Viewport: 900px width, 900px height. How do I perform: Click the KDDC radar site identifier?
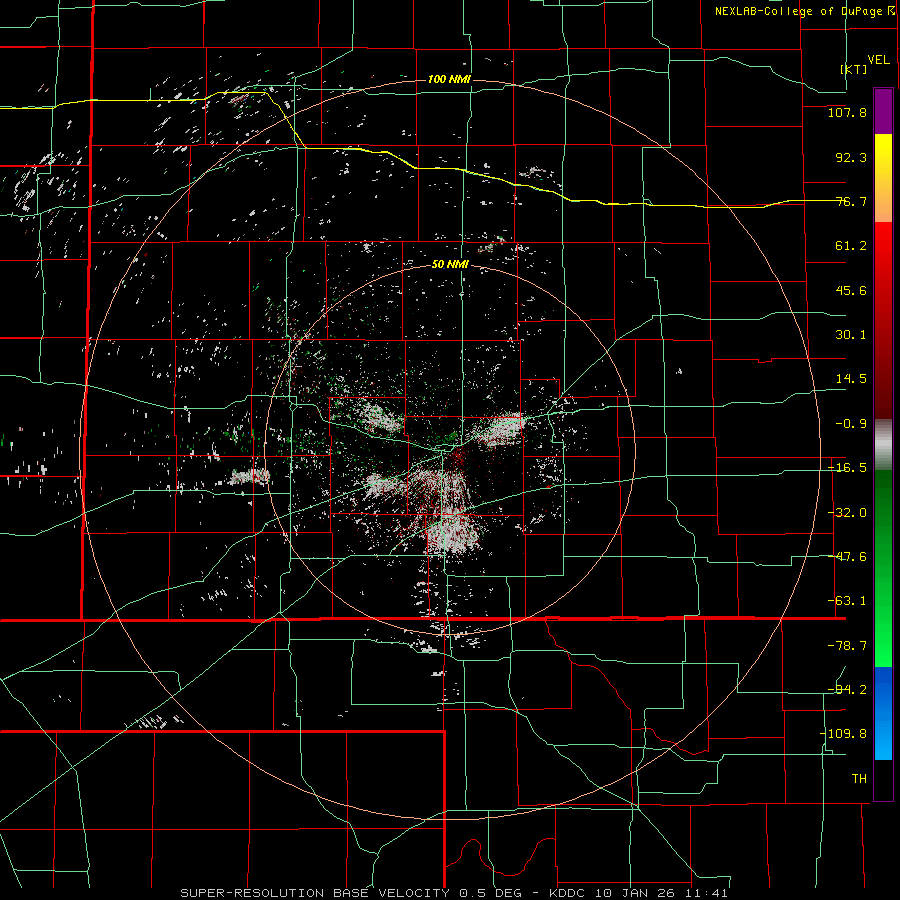click(568, 893)
